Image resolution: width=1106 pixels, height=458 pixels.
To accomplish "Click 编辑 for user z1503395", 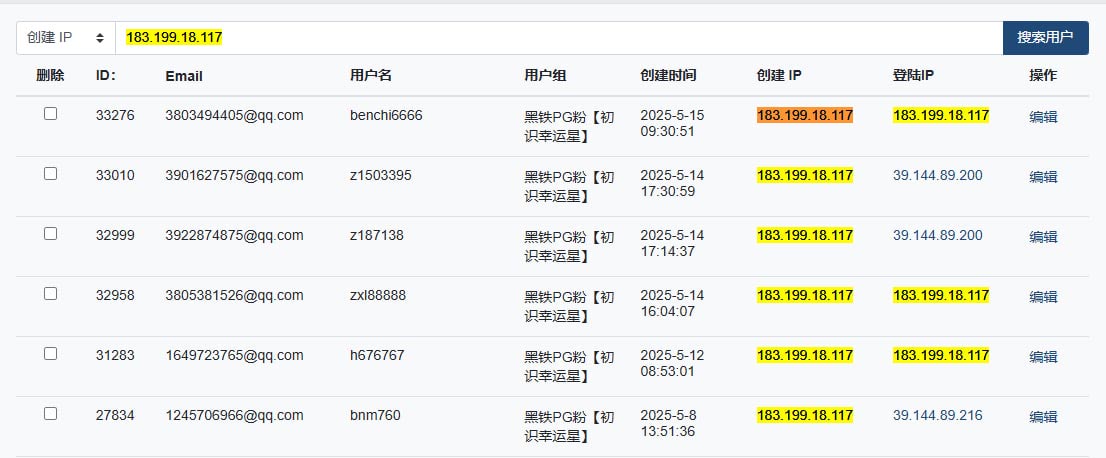I will (1043, 177).
